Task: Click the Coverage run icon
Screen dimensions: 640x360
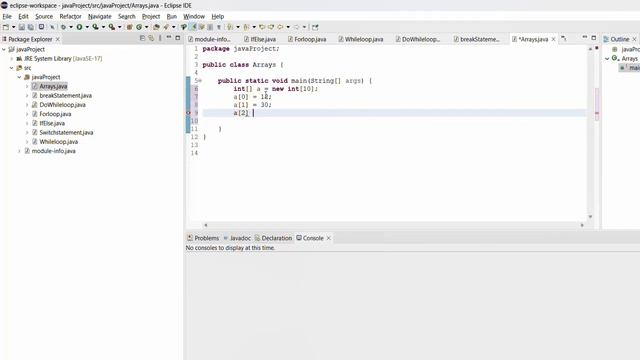Action: tap(95, 27)
